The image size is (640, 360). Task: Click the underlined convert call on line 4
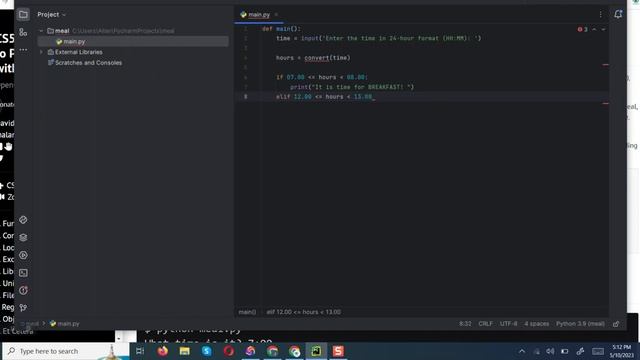[316, 58]
